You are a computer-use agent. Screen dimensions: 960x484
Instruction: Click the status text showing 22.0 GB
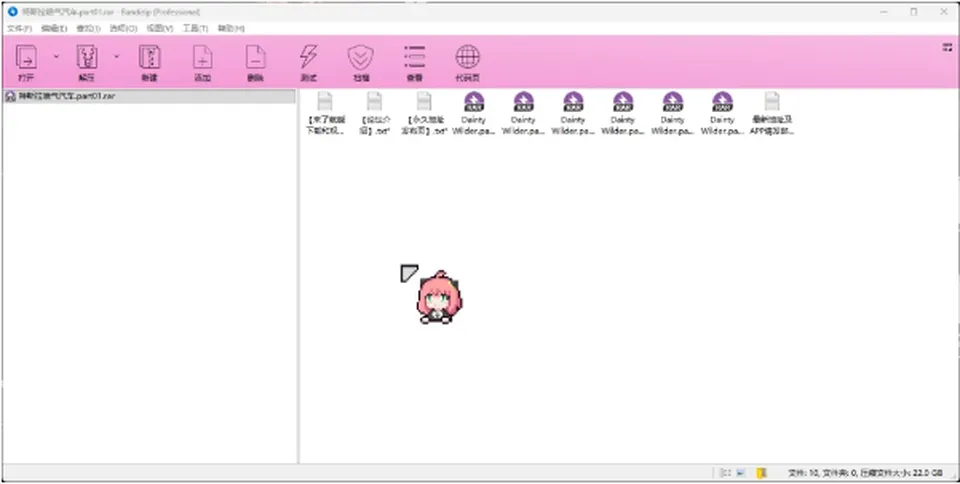point(866,473)
